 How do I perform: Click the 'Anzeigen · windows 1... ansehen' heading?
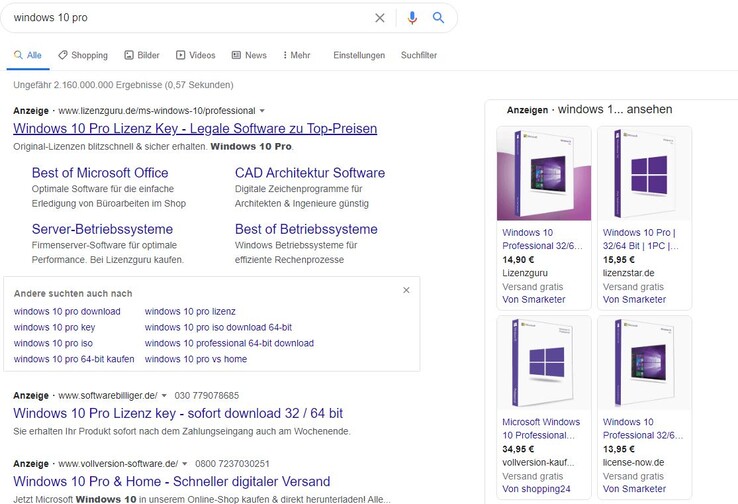coord(589,110)
